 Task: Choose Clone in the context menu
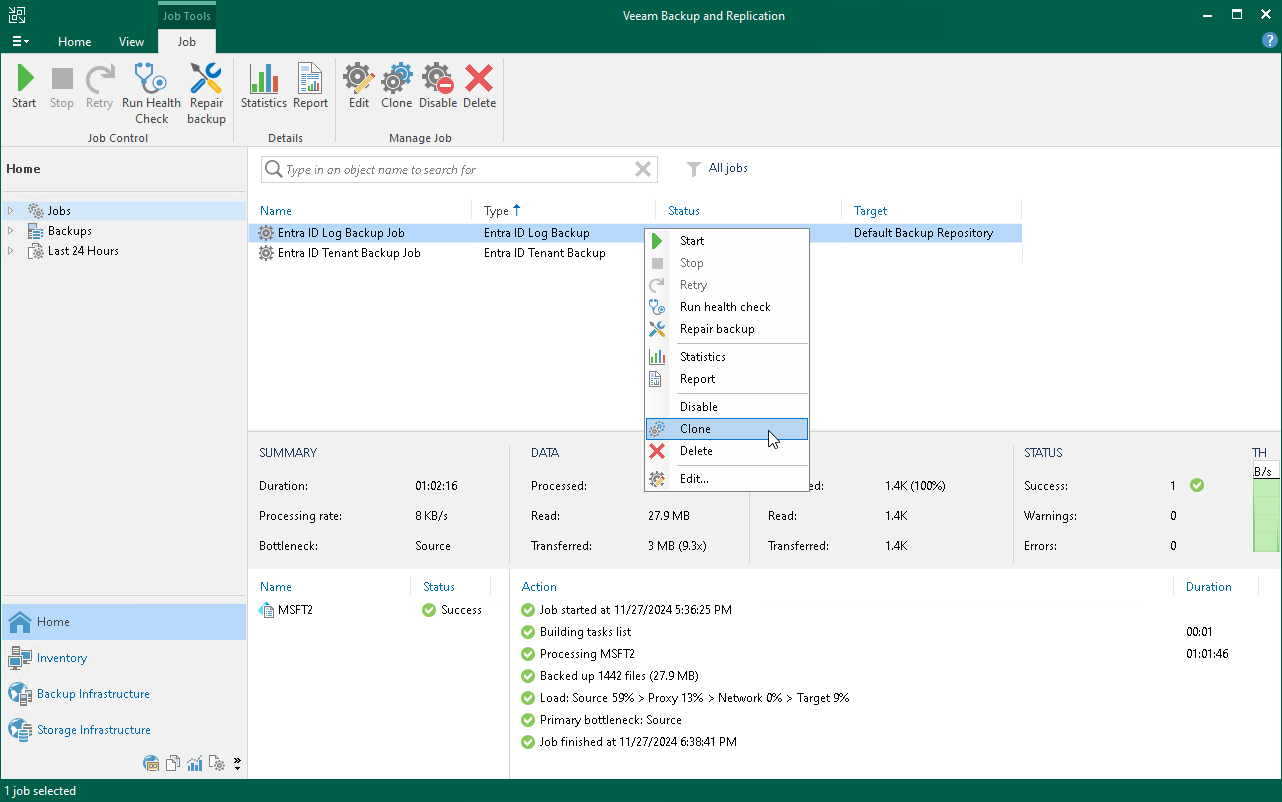727,429
